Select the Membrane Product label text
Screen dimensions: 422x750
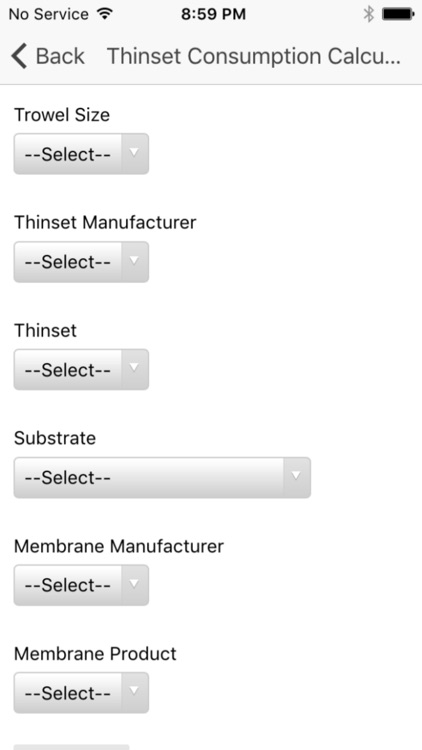pos(95,653)
